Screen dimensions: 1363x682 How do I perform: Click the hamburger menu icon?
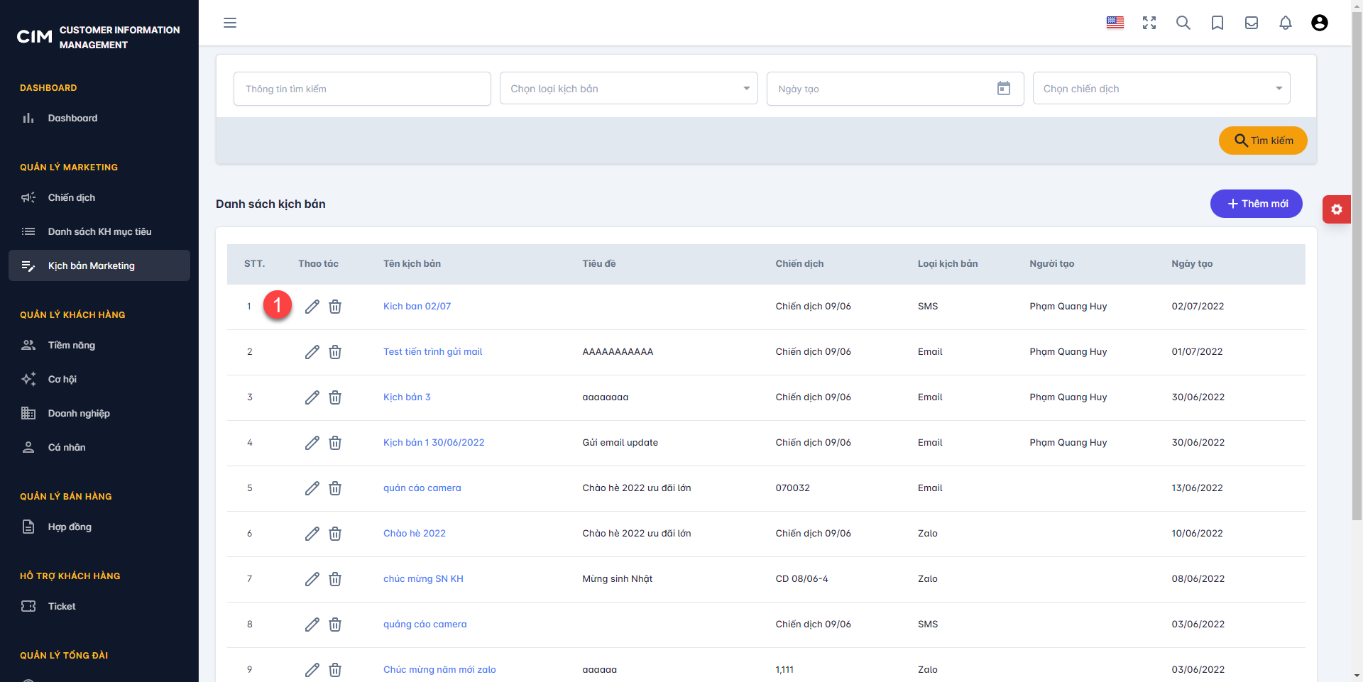tap(230, 22)
